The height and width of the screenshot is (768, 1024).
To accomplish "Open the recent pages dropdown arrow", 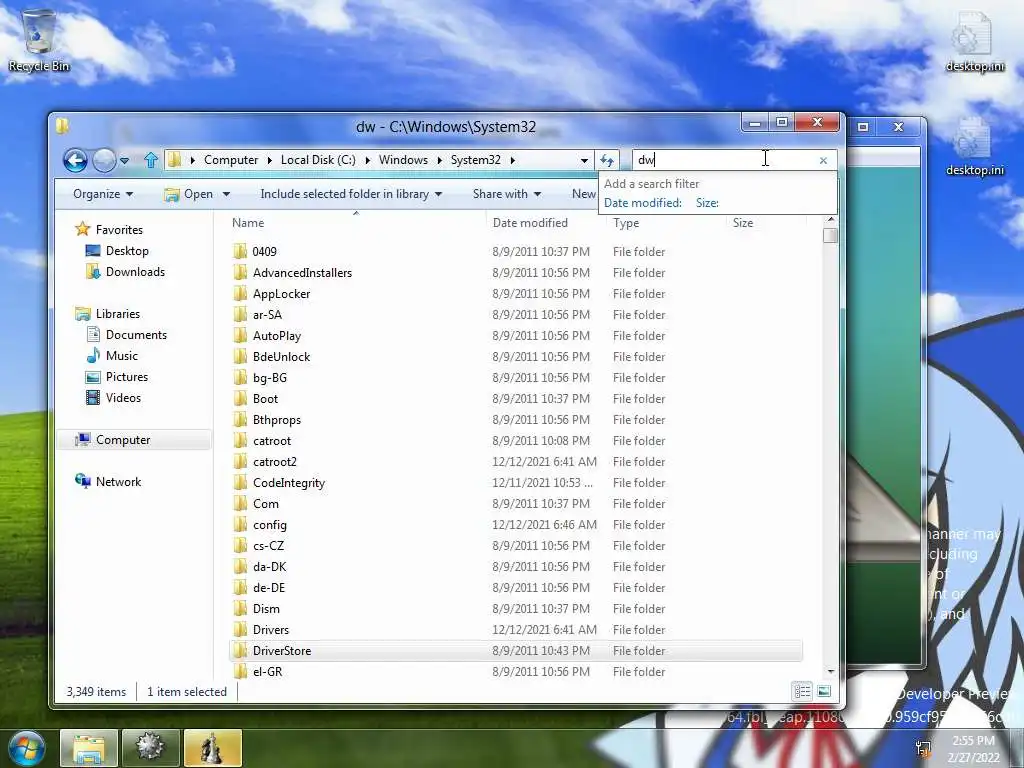I will point(124,161).
